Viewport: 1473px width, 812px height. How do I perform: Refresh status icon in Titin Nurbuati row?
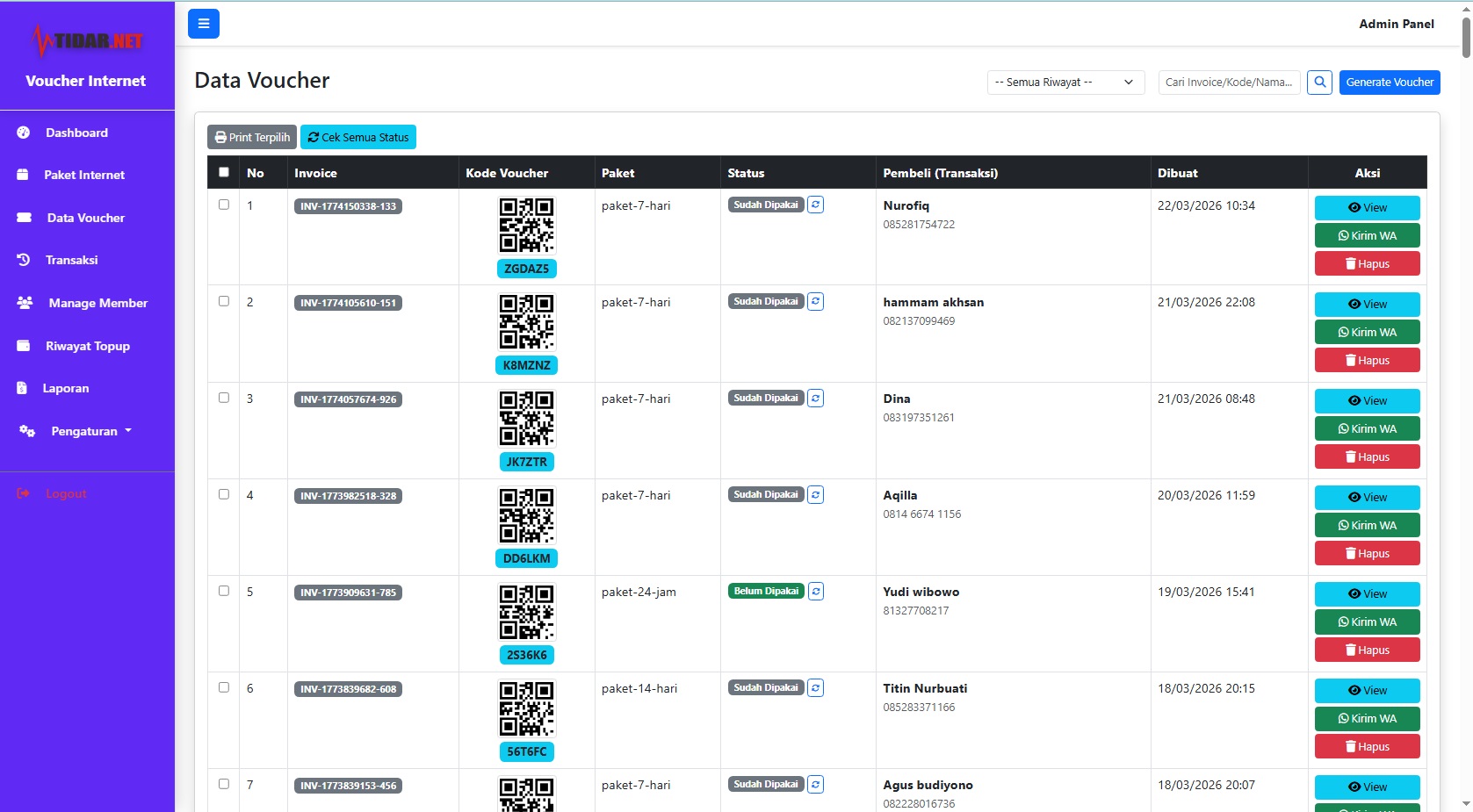(x=815, y=687)
